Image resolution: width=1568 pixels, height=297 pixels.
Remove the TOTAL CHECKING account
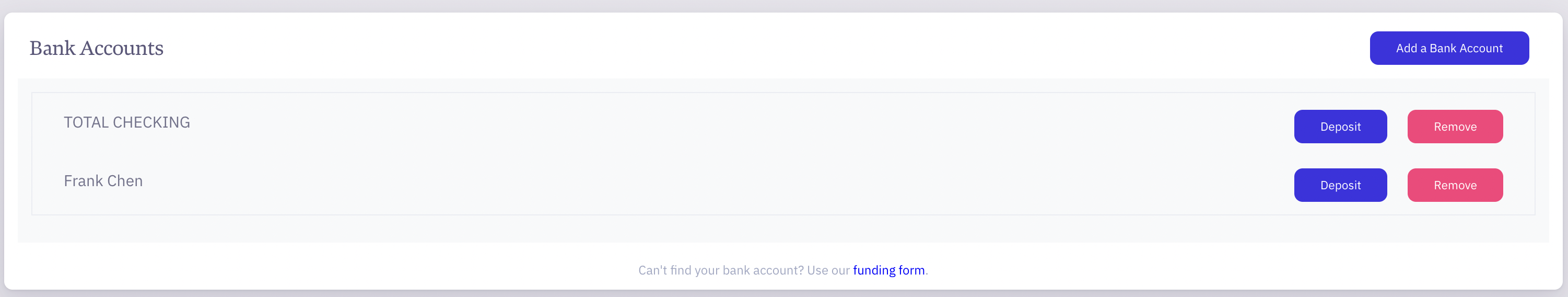click(x=1455, y=127)
